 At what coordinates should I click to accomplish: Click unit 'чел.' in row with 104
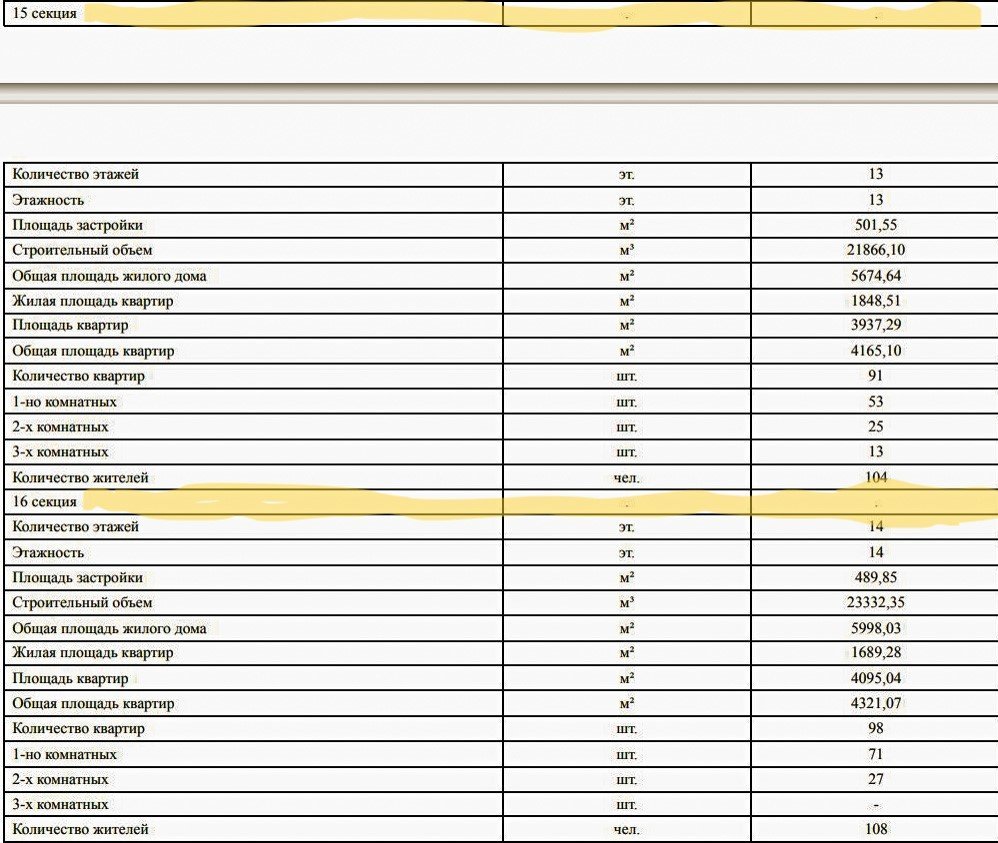tap(626, 478)
